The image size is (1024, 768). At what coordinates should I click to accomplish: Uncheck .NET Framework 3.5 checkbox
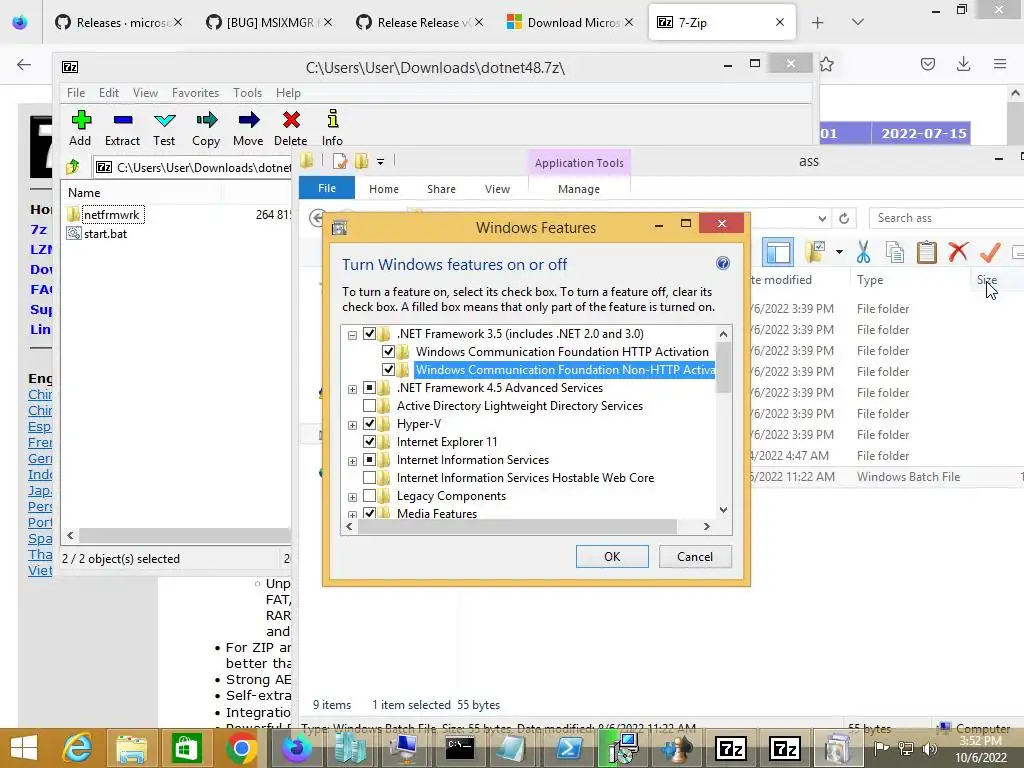pyautogui.click(x=370, y=334)
